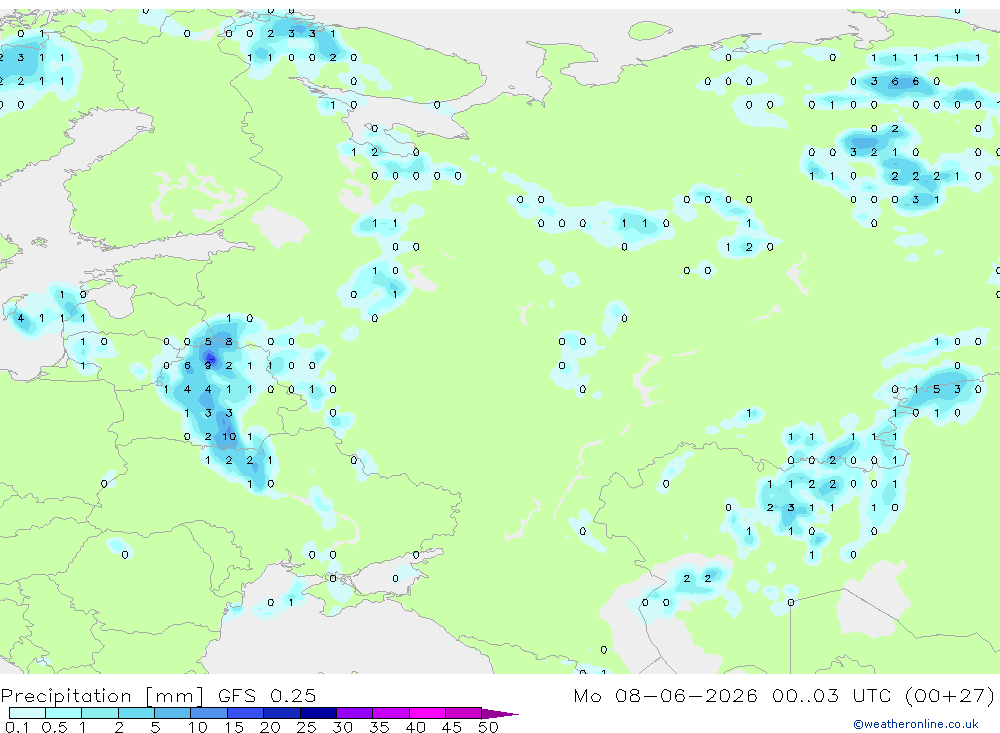Click the 'Precipitation [mm]' title text
This screenshot has height=733, width=1000.
click(102, 696)
